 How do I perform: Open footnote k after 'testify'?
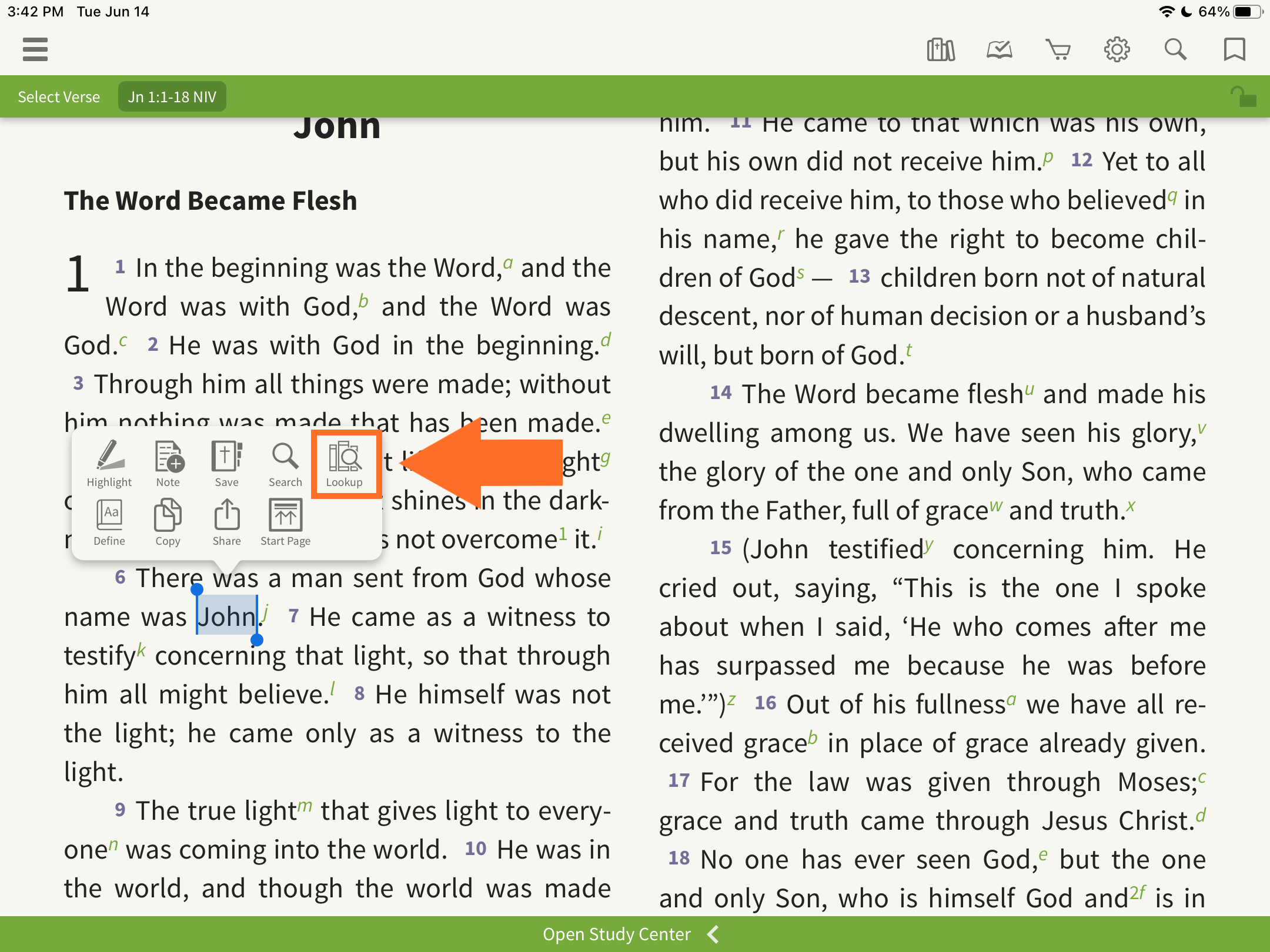[x=141, y=650]
